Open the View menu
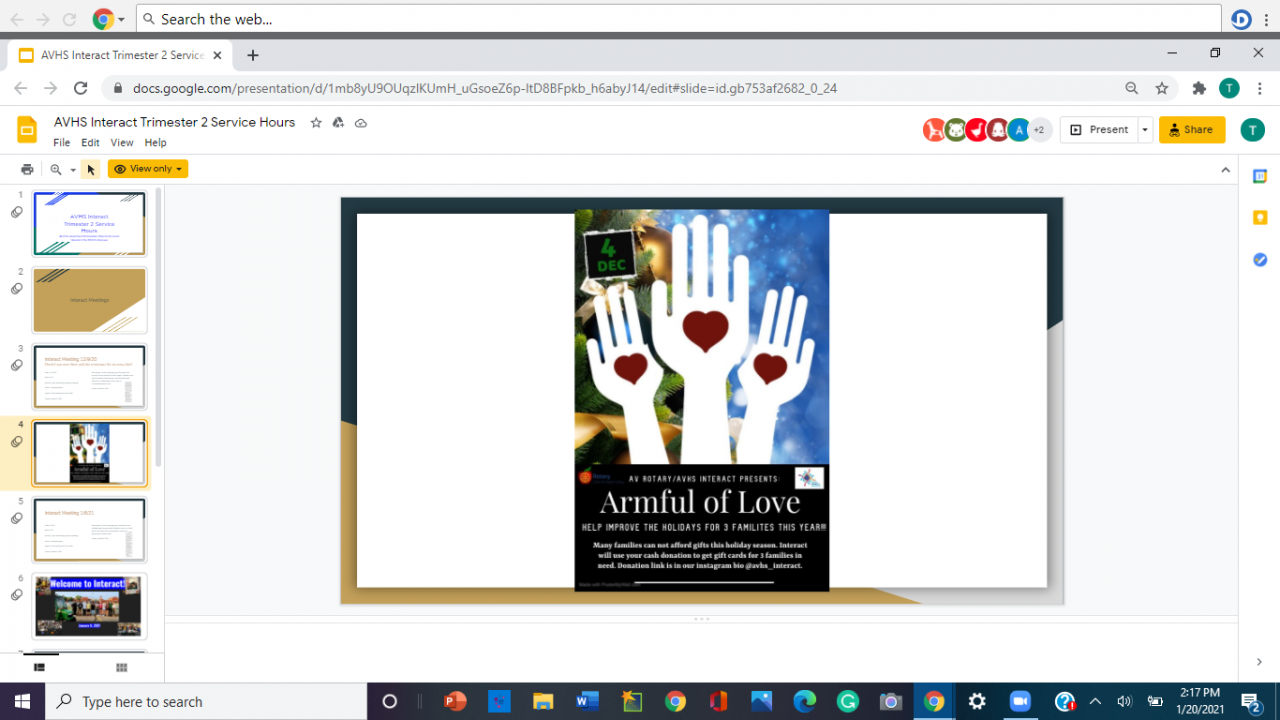 point(122,143)
